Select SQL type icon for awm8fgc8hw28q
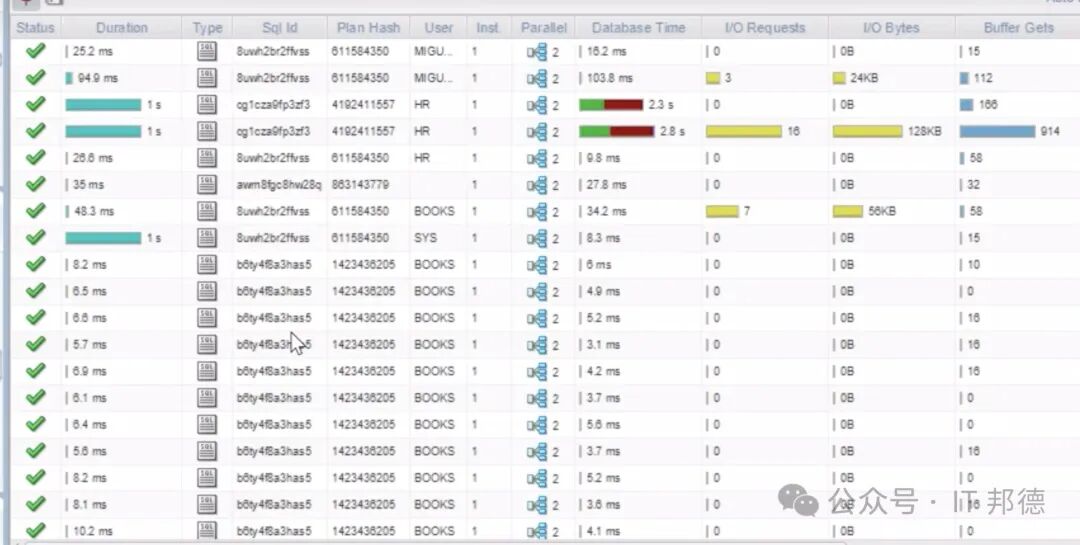Screen dimensions: 1080x545 [x=207, y=185]
